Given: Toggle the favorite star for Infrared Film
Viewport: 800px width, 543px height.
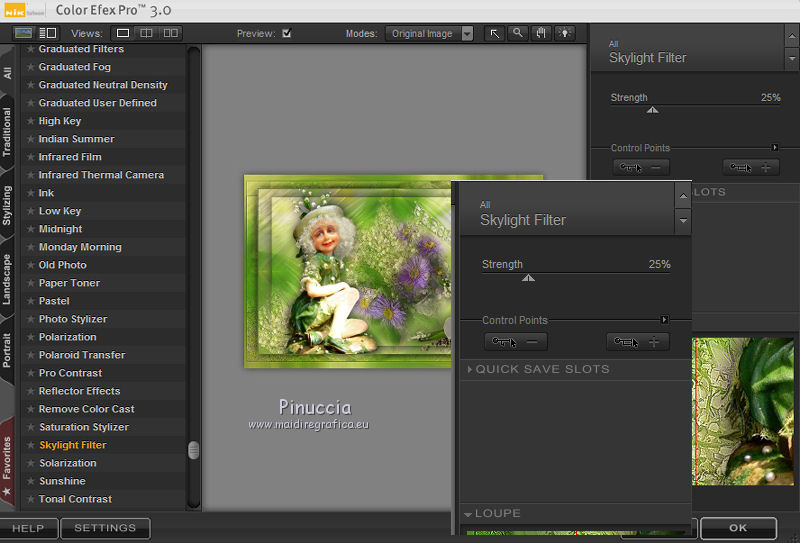Looking at the screenshot, I should 31,157.
